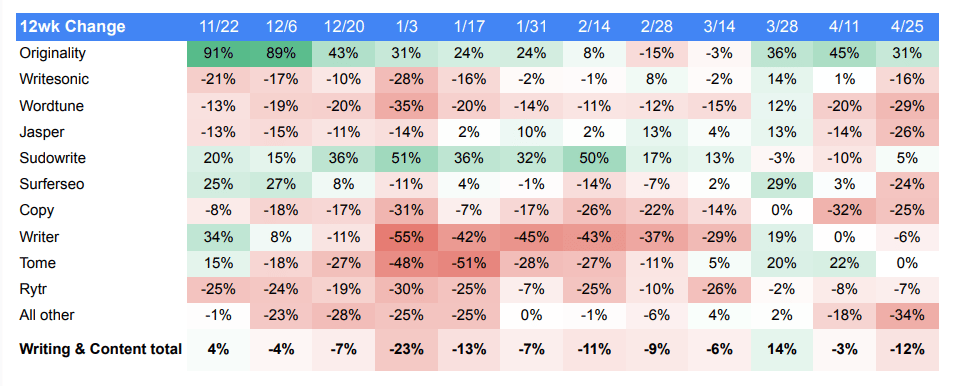Click the Surferseo 29% cell
The width and height of the screenshot is (956, 386).
tap(782, 184)
